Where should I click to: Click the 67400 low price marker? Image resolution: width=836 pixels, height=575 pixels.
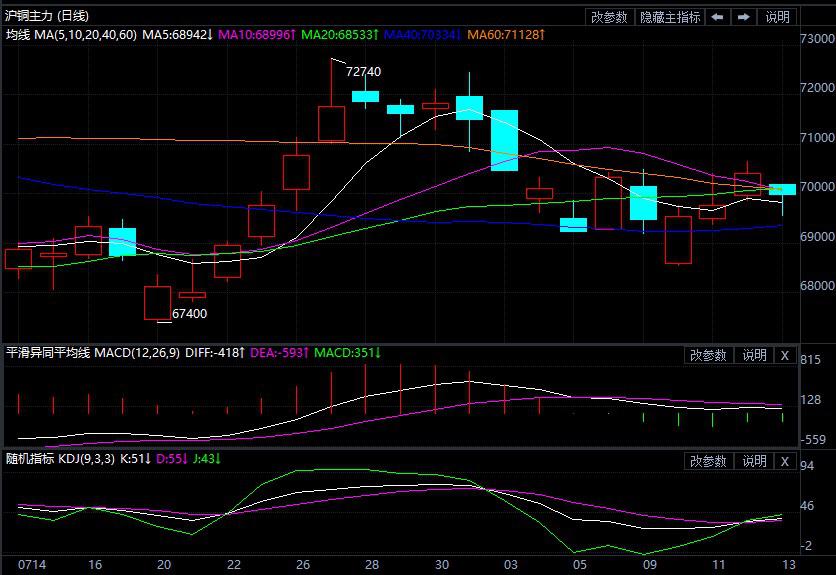pyautogui.click(x=189, y=313)
